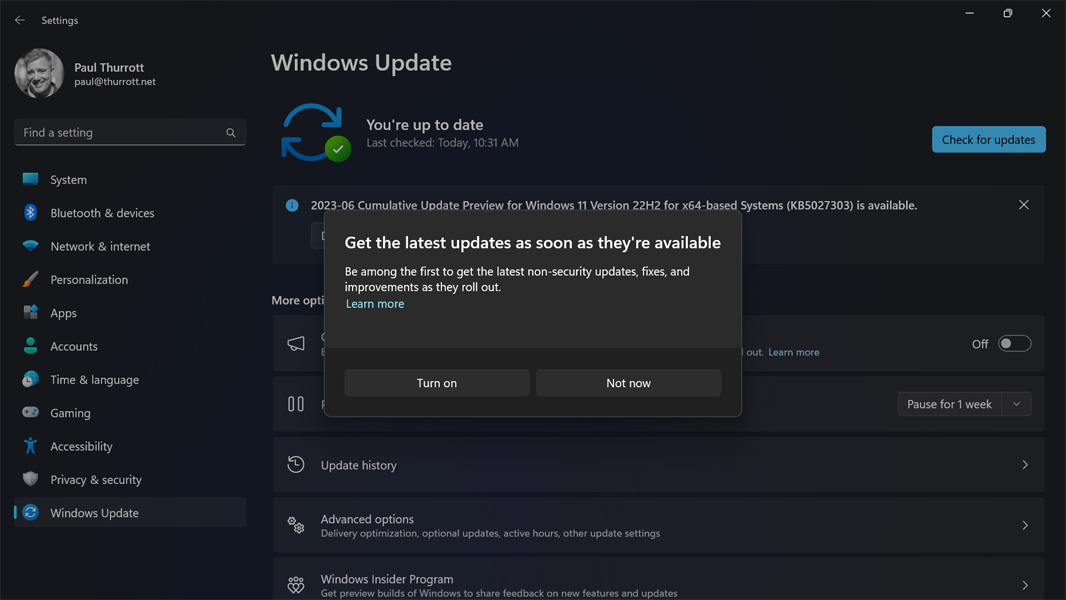Click the Windows Update sidebar sync icon
The width and height of the screenshot is (1066, 600).
tap(31, 512)
